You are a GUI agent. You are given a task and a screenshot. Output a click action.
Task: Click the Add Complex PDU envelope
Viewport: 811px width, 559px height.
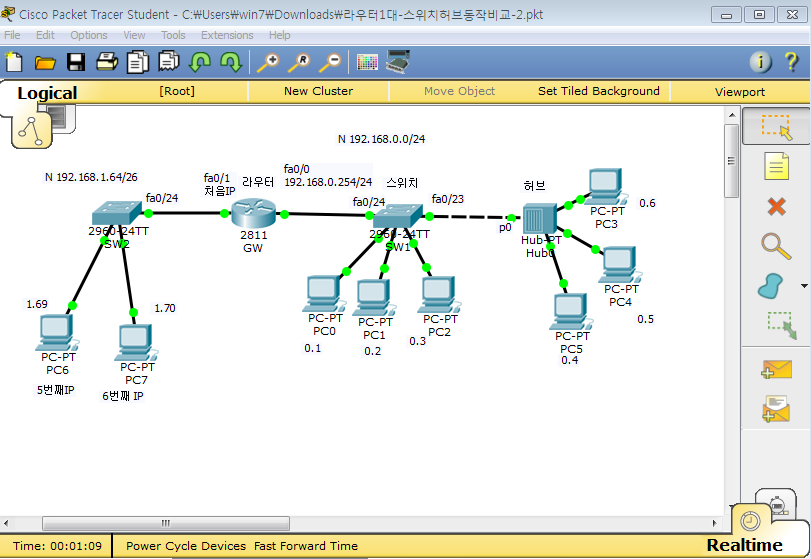[776, 409]
